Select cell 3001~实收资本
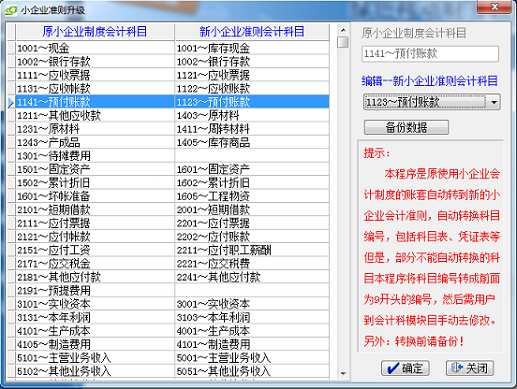Viewport: 517px width, 389px height. [x=252, y=304]
